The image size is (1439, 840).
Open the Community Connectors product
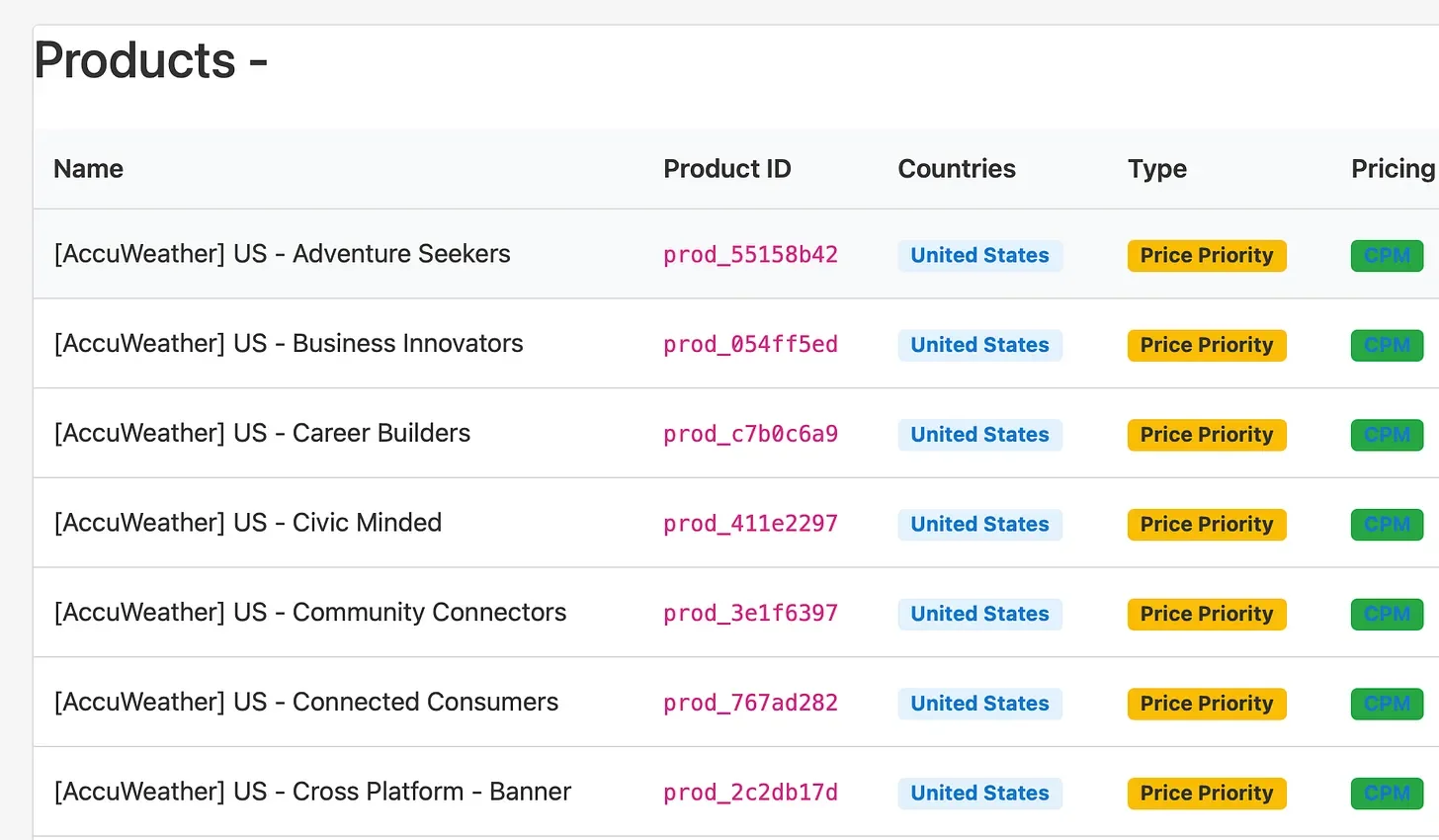(x=310, y=613)
